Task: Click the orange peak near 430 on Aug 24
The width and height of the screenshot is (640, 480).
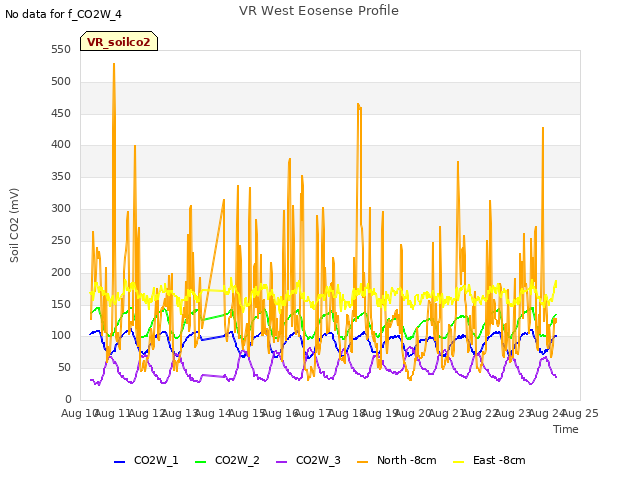Action: [543, 128]
